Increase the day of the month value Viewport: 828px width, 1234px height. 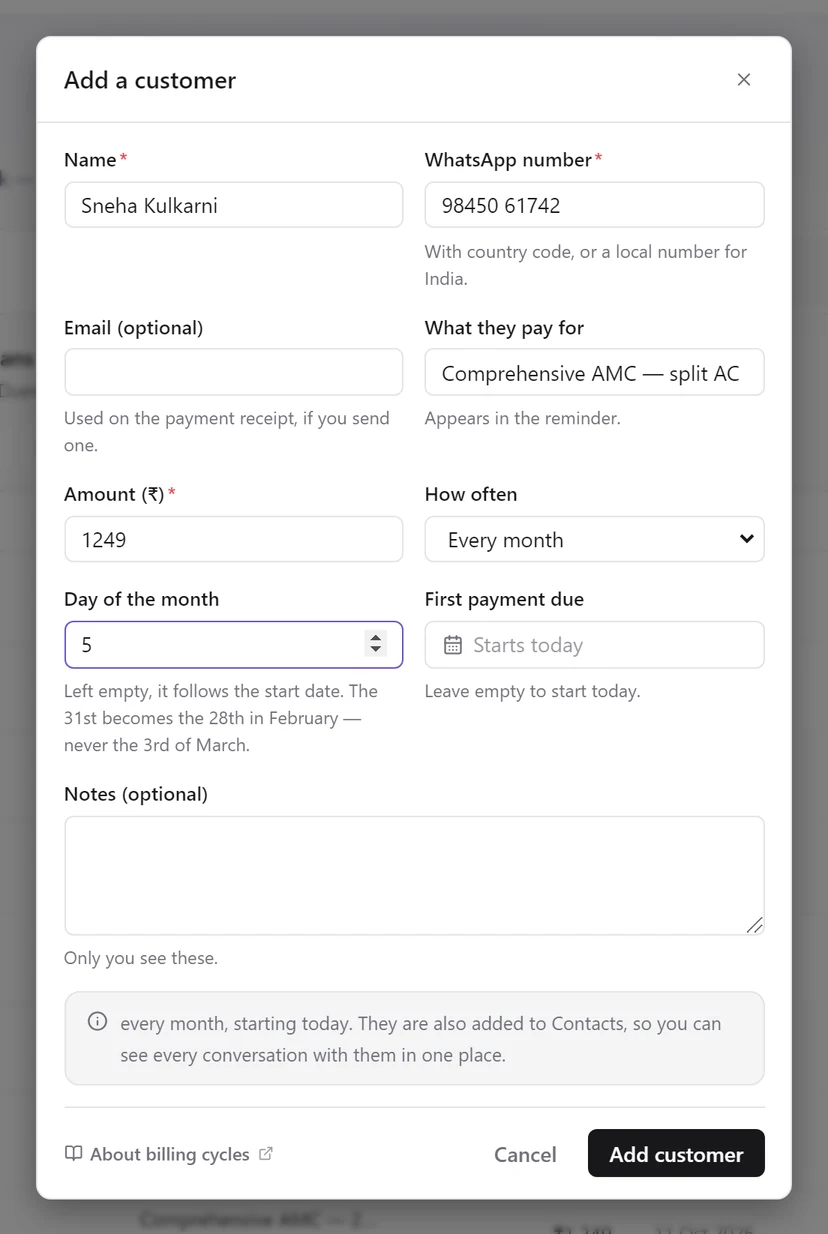tap(376, 638)
